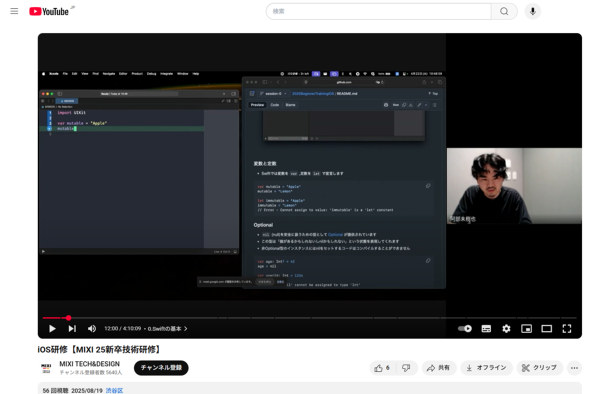Click the search magnifier button
This screenshot has height=394, width=590.
(504, 11)
